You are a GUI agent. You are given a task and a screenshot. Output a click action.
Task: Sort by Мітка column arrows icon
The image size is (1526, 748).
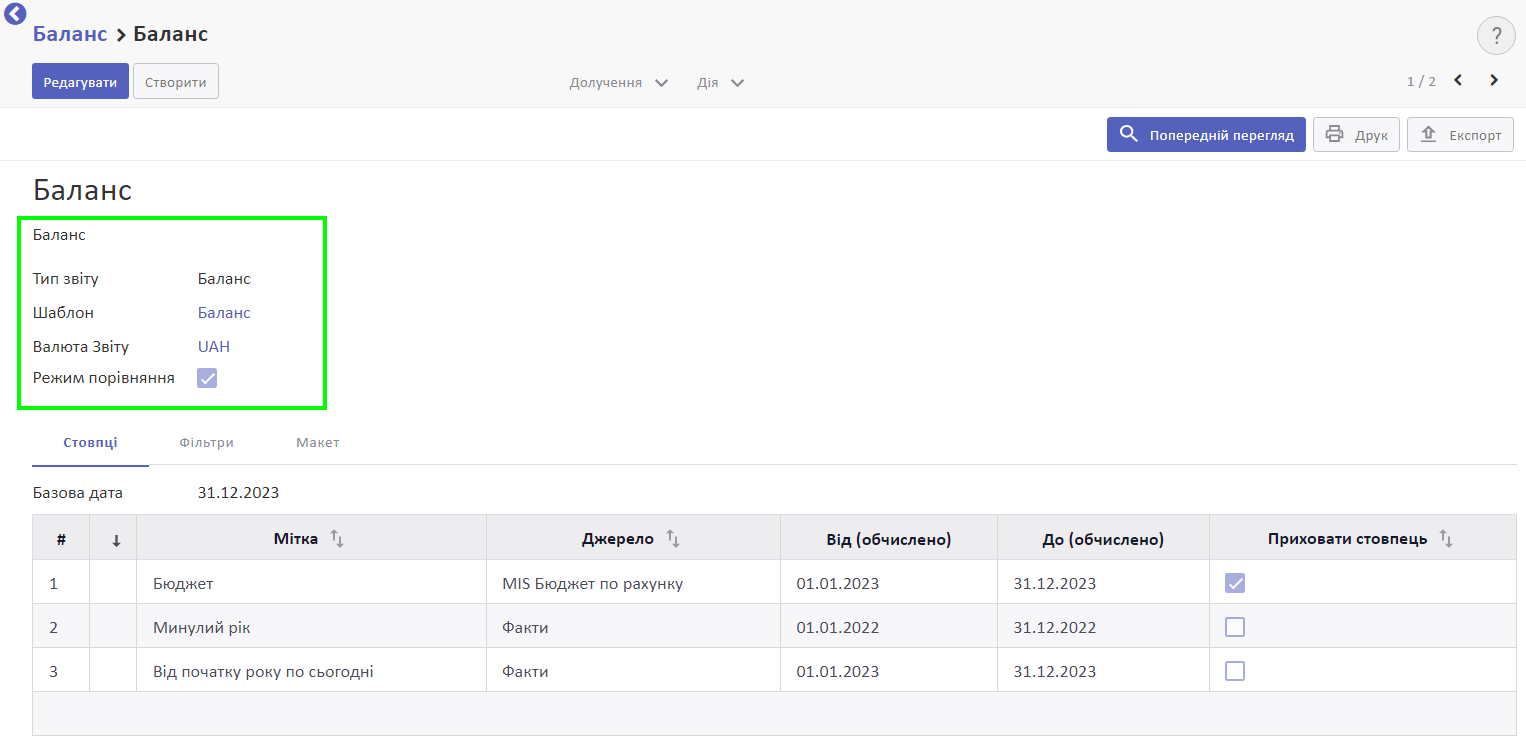coord(337,539)
